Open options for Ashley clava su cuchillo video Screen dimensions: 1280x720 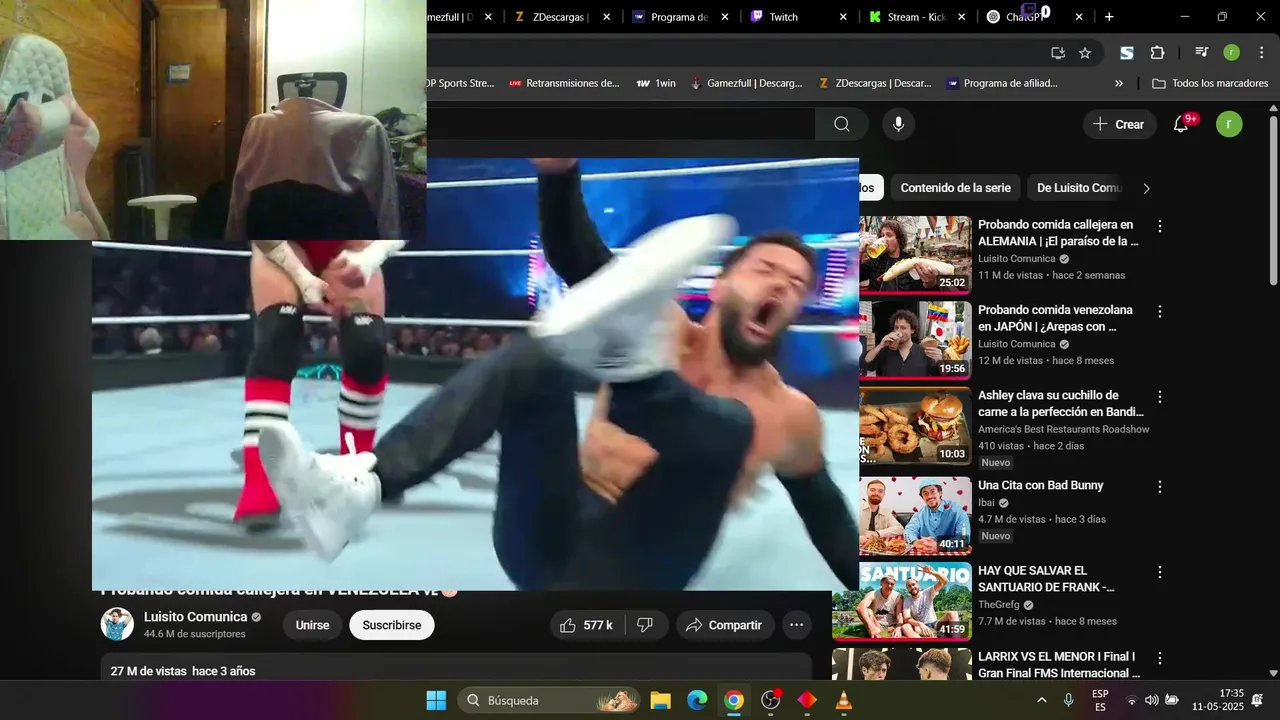point(1160,397)
